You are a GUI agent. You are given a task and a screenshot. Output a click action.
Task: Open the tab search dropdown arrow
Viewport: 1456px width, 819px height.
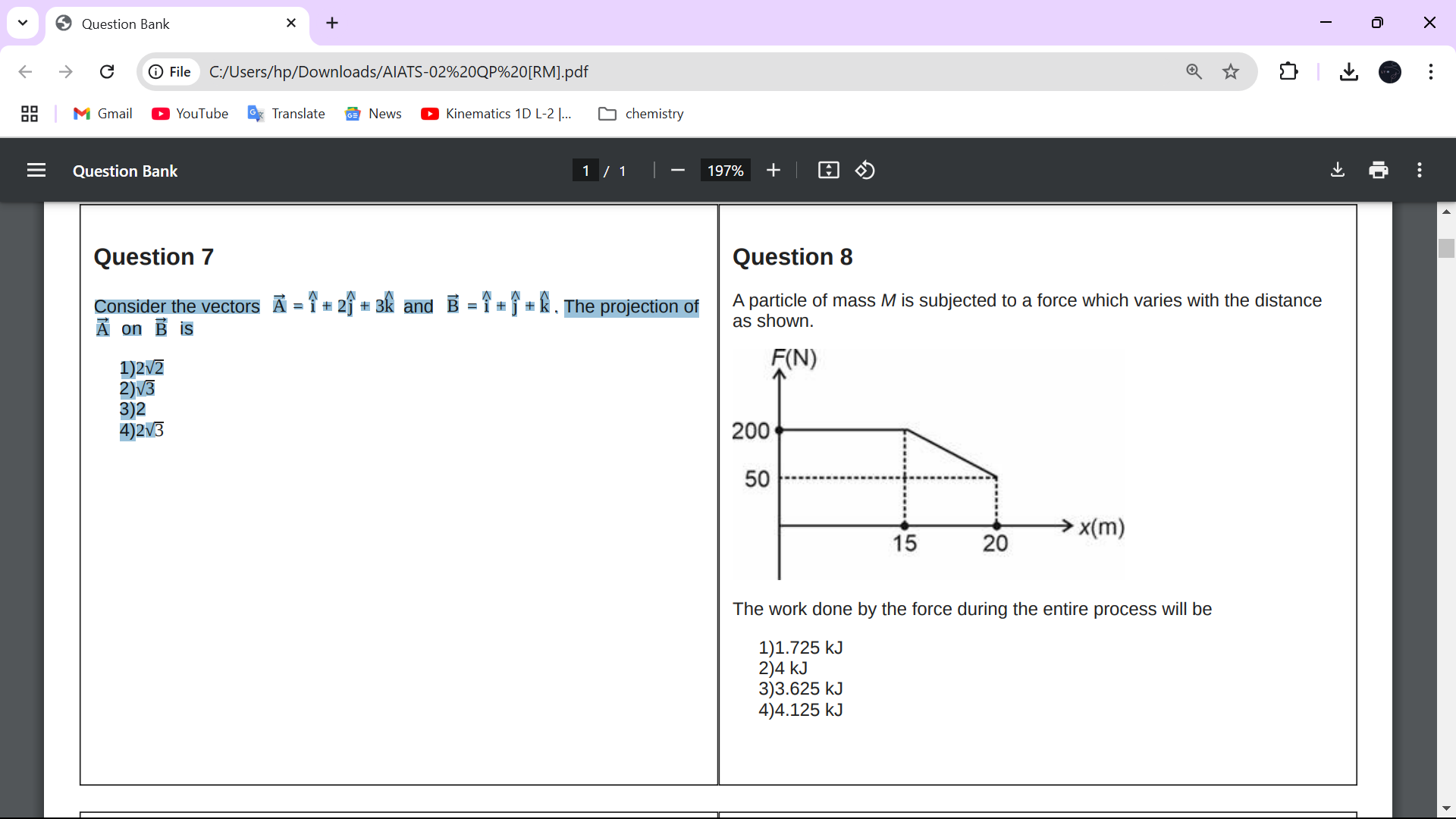[x=23, y=23]
